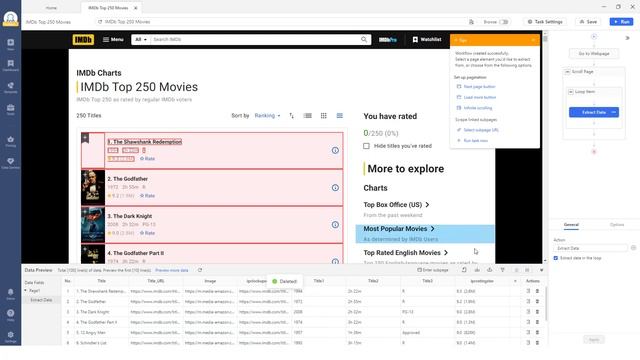Open the Extract Data step options menu

[614, 112]
